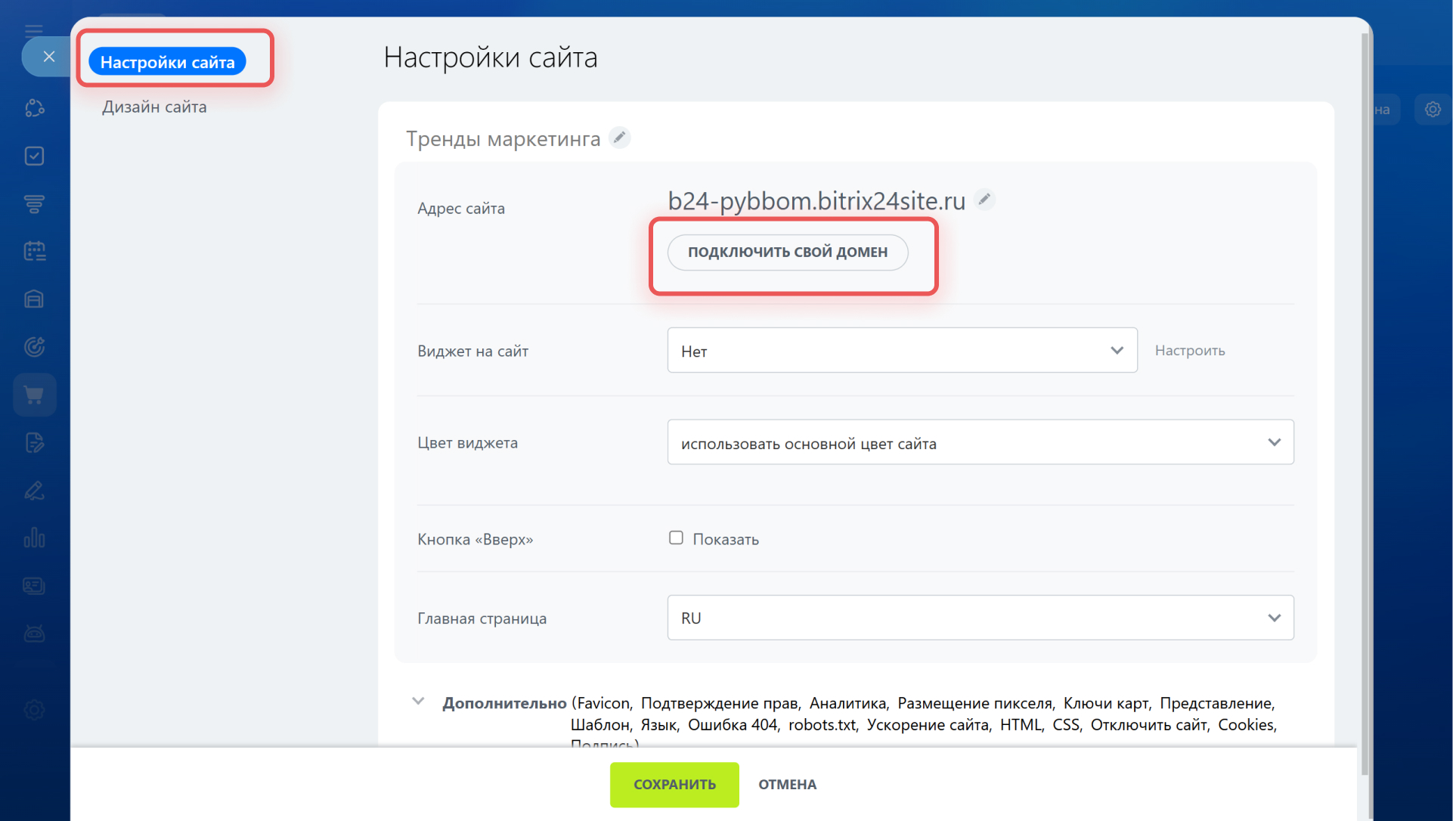Switch to Дизайн сайта tab
Image resolution: width=1456 pixels, height=821 pixels.
[154, 107]
